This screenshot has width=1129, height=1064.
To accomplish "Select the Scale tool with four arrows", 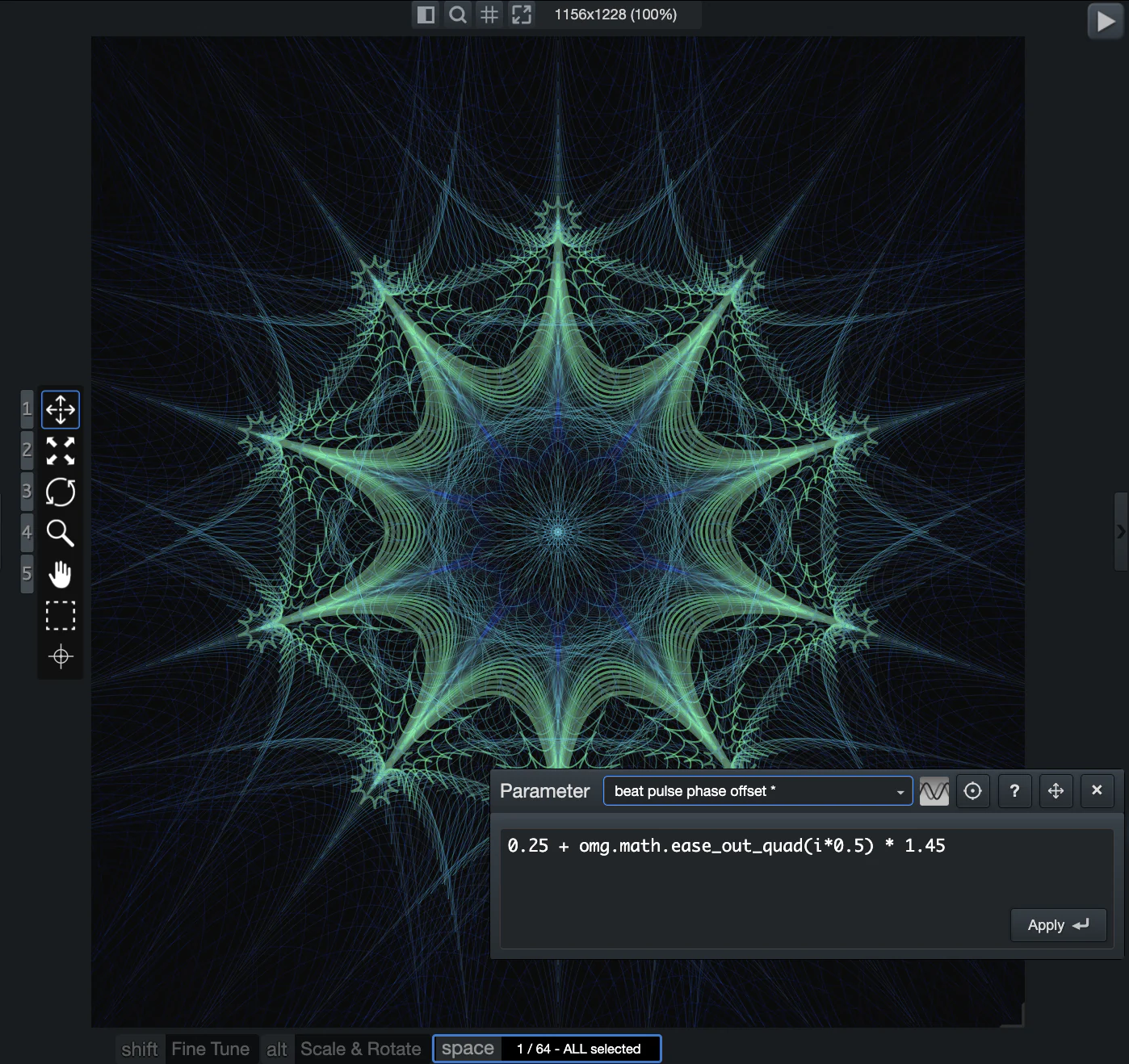I will [x=61, y=450].
